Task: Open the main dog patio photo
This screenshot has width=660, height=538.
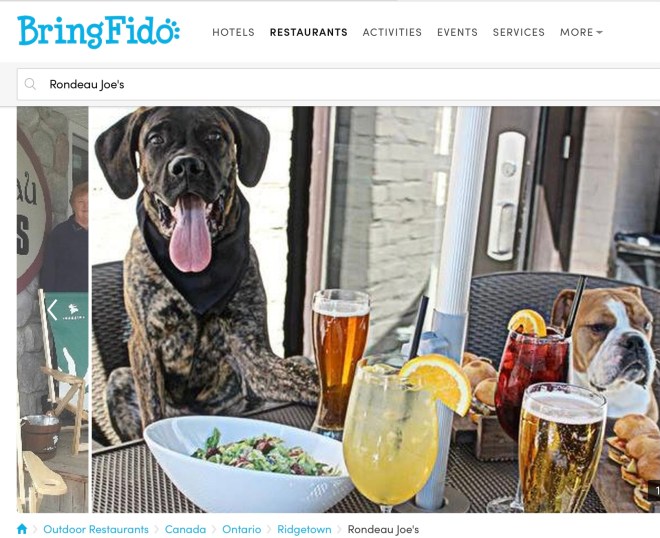Action: pos(376,309)
